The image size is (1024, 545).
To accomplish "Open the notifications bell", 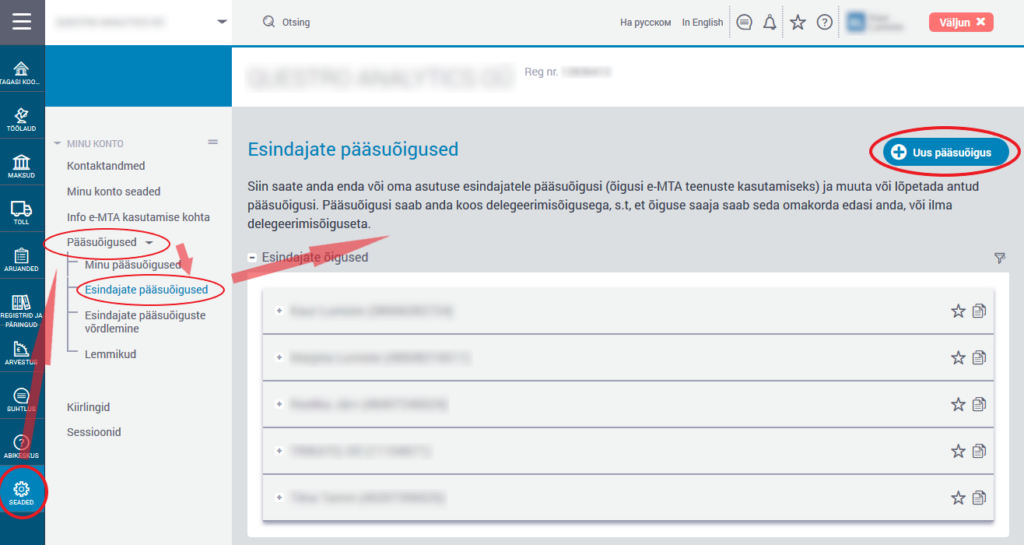I will point(770,22).
